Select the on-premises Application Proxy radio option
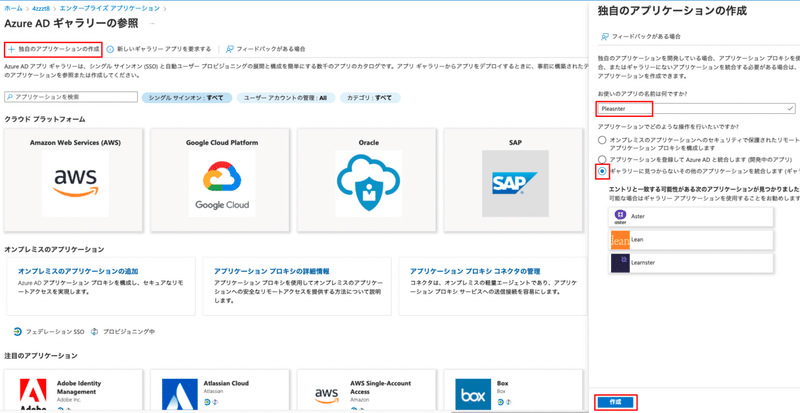This screenshot has width=800, height=413. click(x=603, y=140)
